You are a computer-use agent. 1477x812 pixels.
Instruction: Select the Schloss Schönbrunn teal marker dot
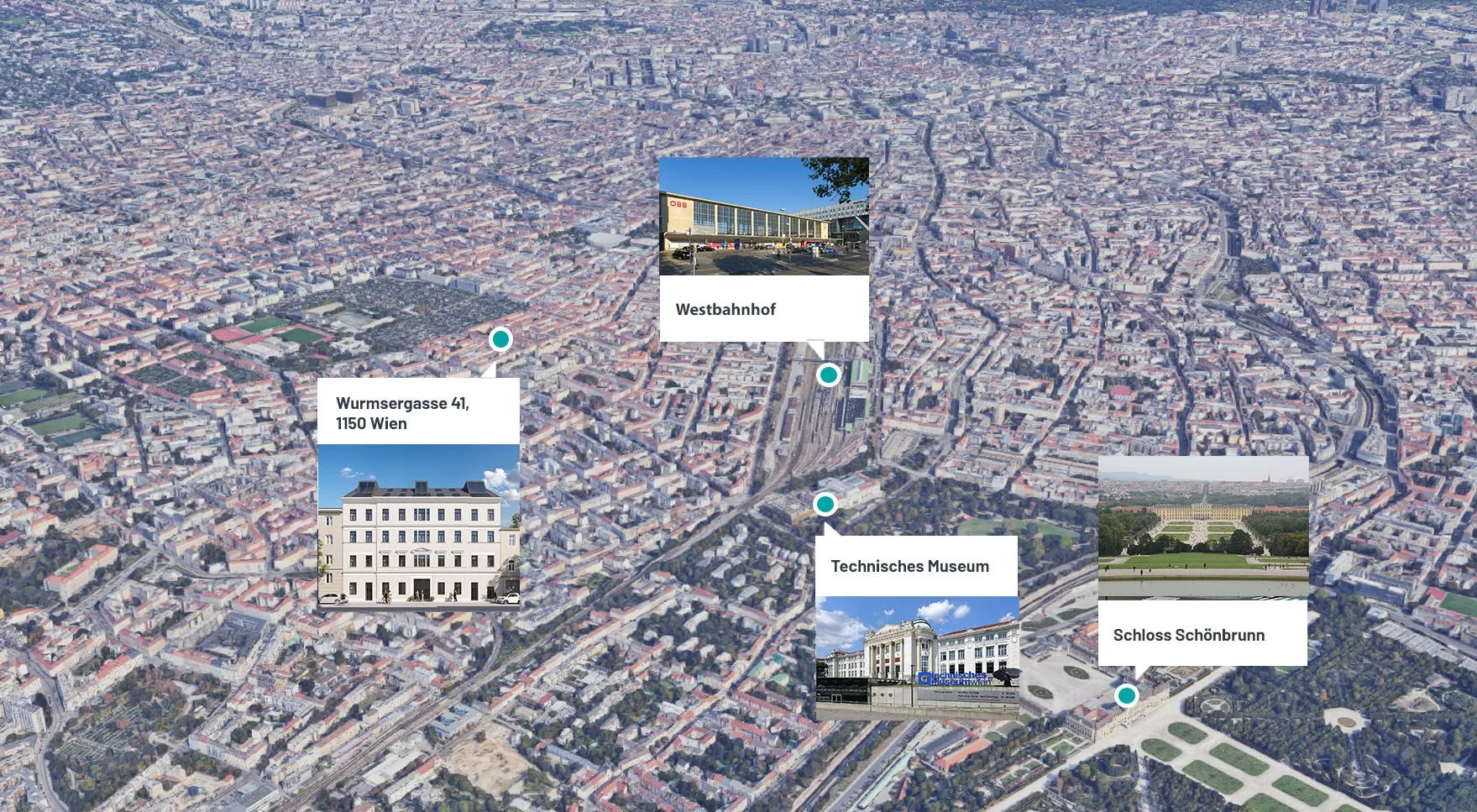pos(1126,695)
